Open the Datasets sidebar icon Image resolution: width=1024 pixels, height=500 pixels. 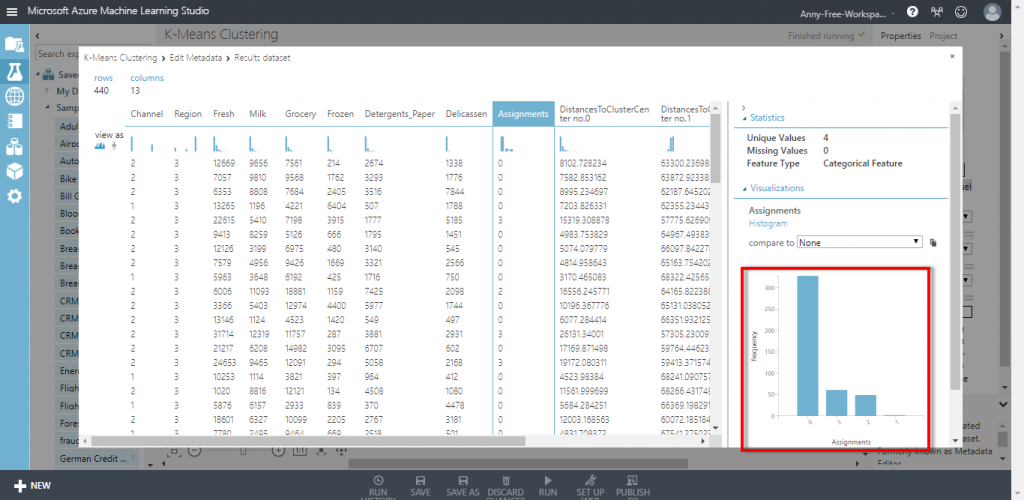[x=14, y=146]
